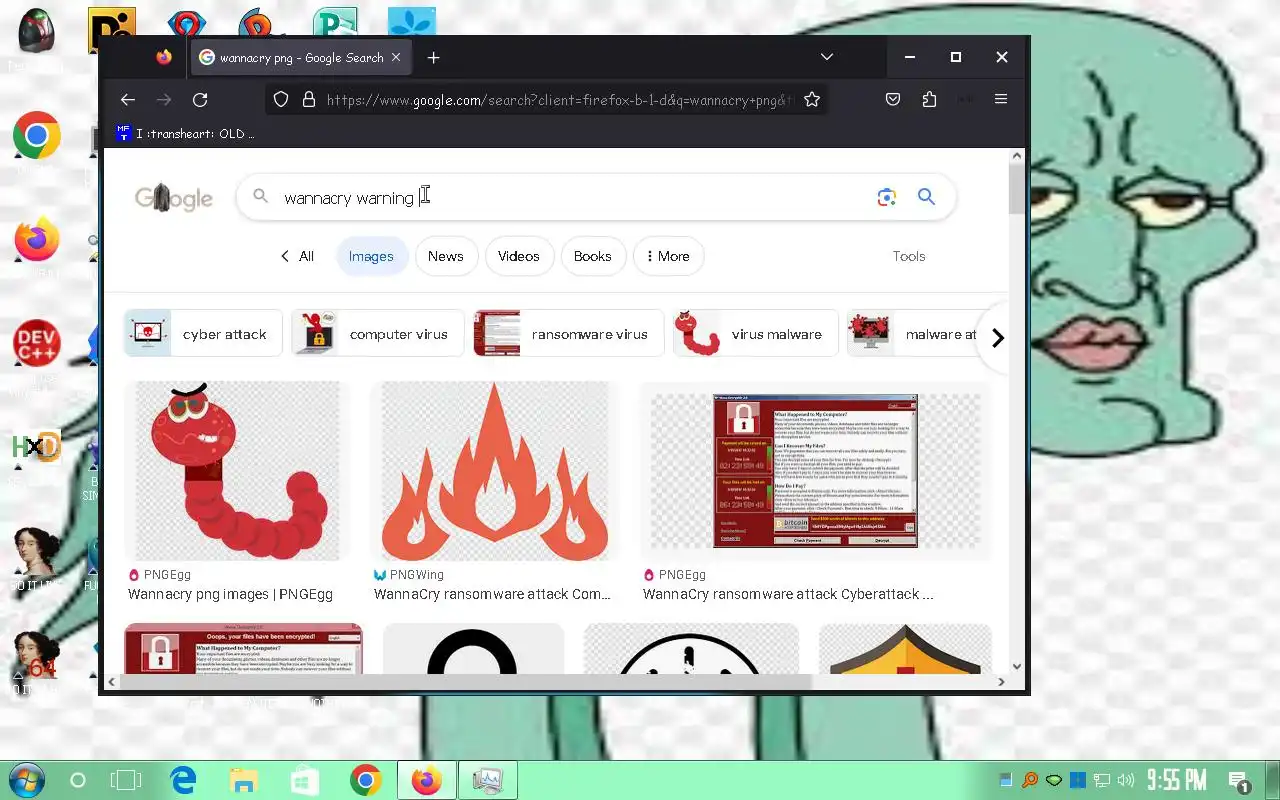Filter by ransomware virus chip
The height and width of the screenshot is (800, 1280).
tap(568, 334)
